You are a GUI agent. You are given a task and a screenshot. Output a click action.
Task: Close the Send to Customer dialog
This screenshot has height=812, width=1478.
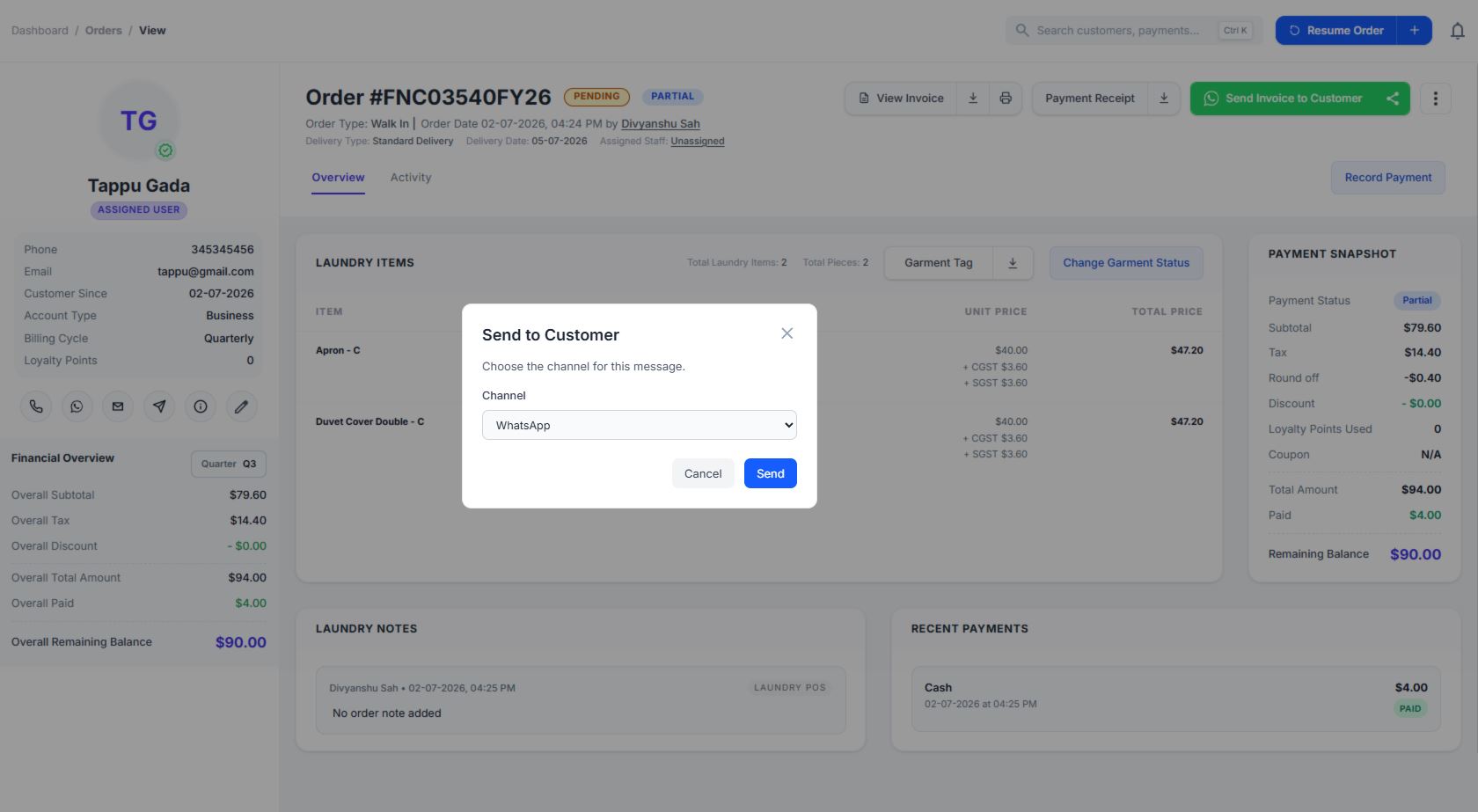[787, 333]
